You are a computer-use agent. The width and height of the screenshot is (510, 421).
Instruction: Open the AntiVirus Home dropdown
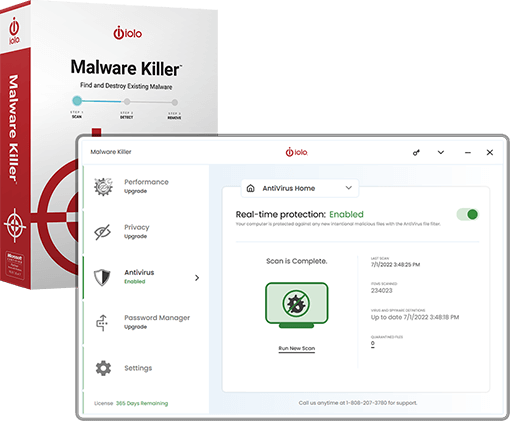pyautogui.click(x=300, y=188)
